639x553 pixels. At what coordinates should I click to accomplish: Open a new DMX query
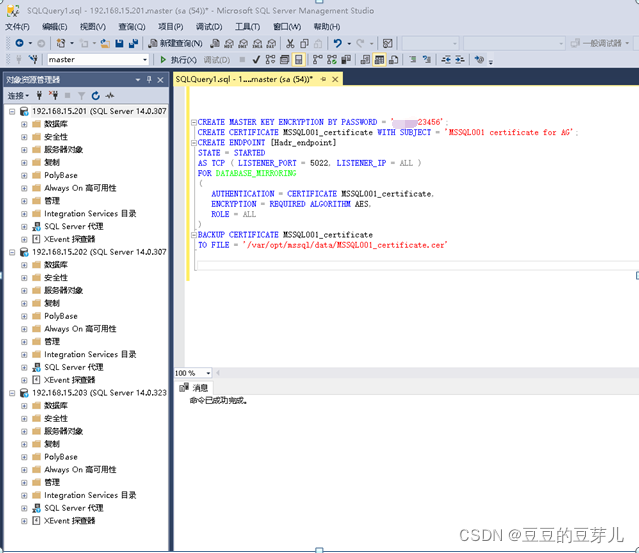(243, 43)
